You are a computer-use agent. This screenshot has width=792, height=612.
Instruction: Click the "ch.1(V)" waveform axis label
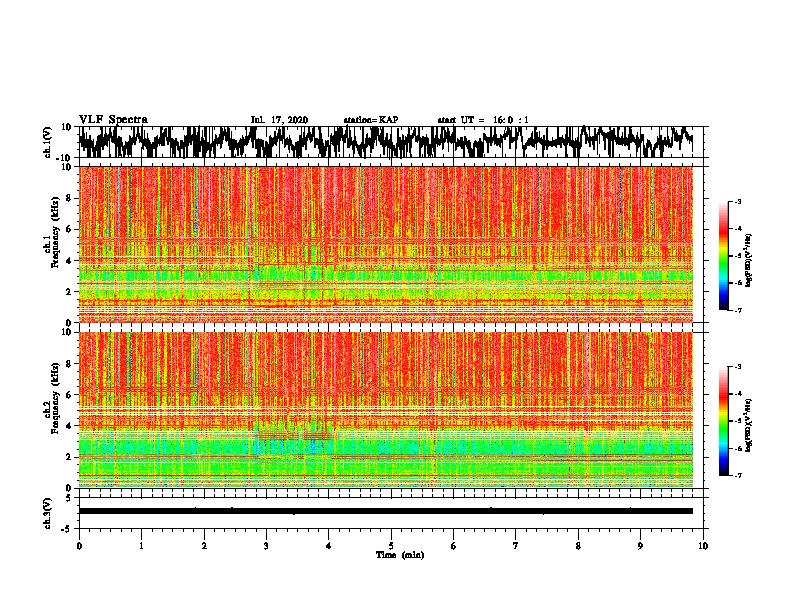(x=48, y=142)
